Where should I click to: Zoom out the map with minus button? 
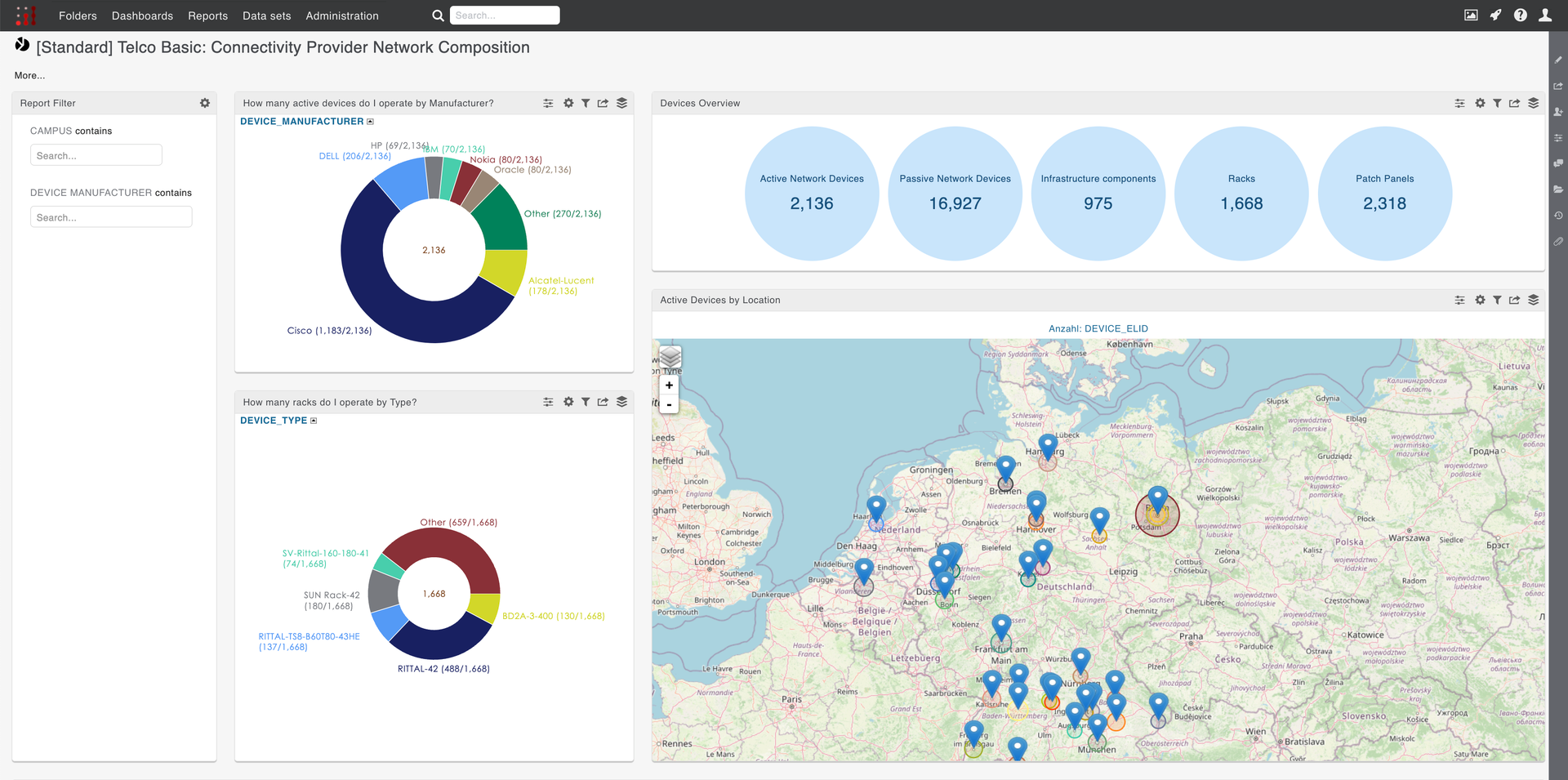click(669, 404)
